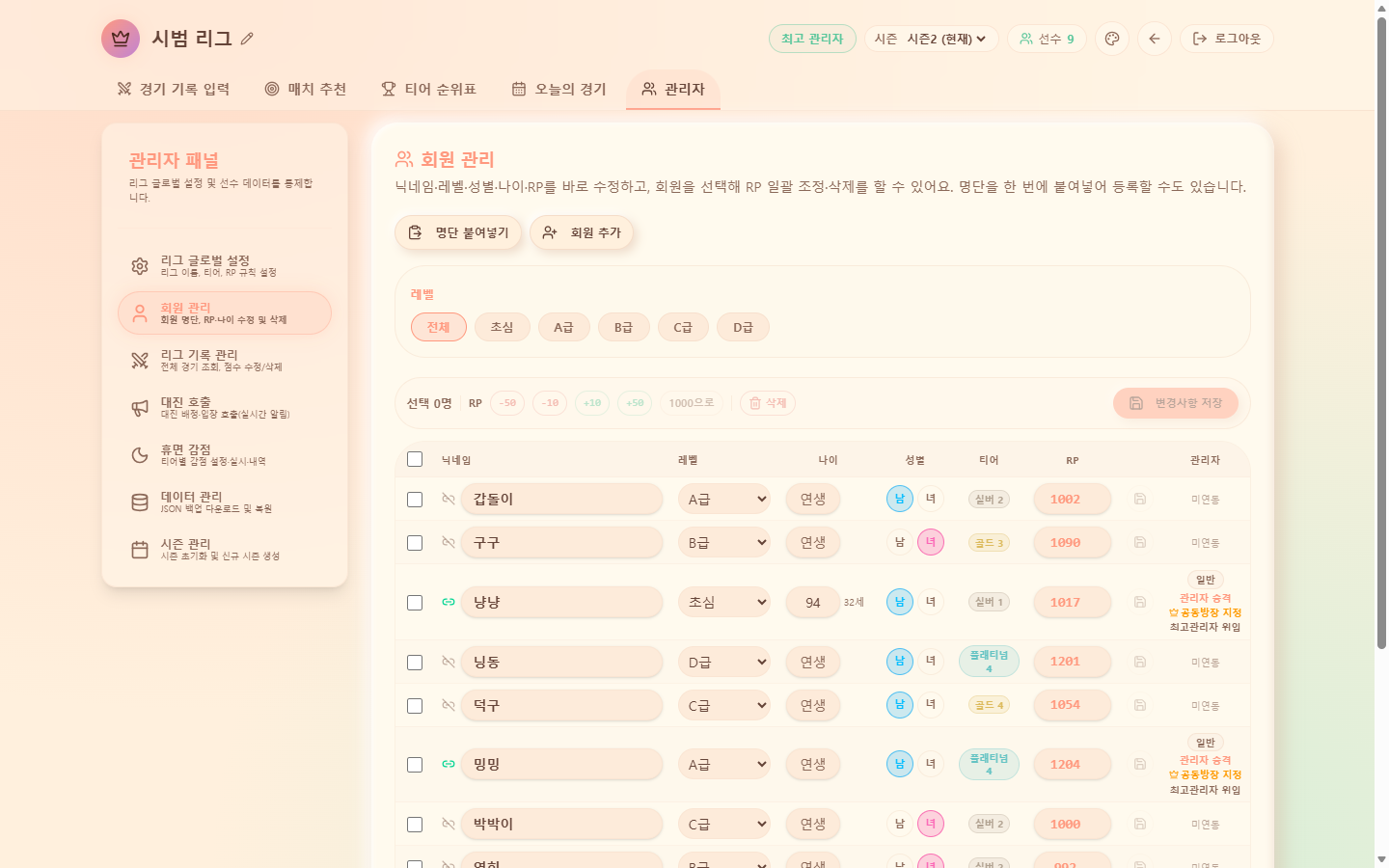Save the 덕구 row with disk icon

(x=1140, y=705)
